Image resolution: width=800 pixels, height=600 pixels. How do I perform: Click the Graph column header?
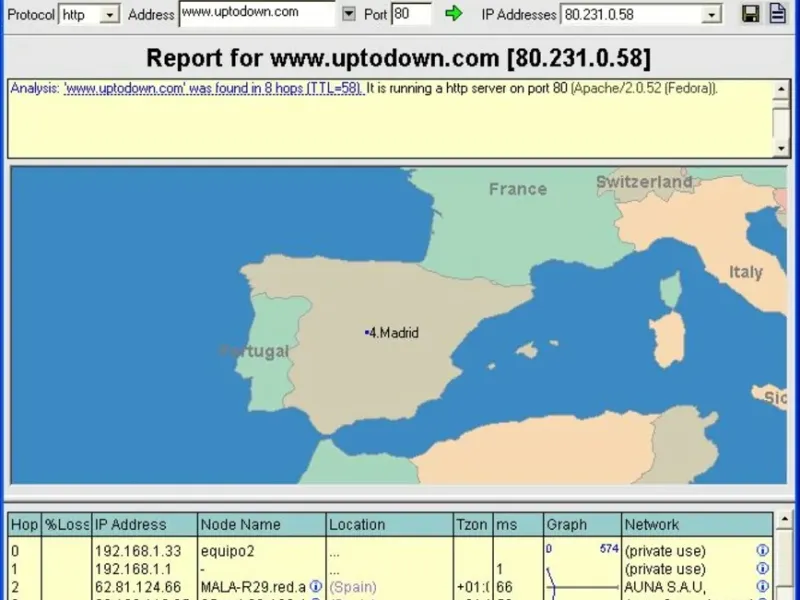click(x=582, y=524)
